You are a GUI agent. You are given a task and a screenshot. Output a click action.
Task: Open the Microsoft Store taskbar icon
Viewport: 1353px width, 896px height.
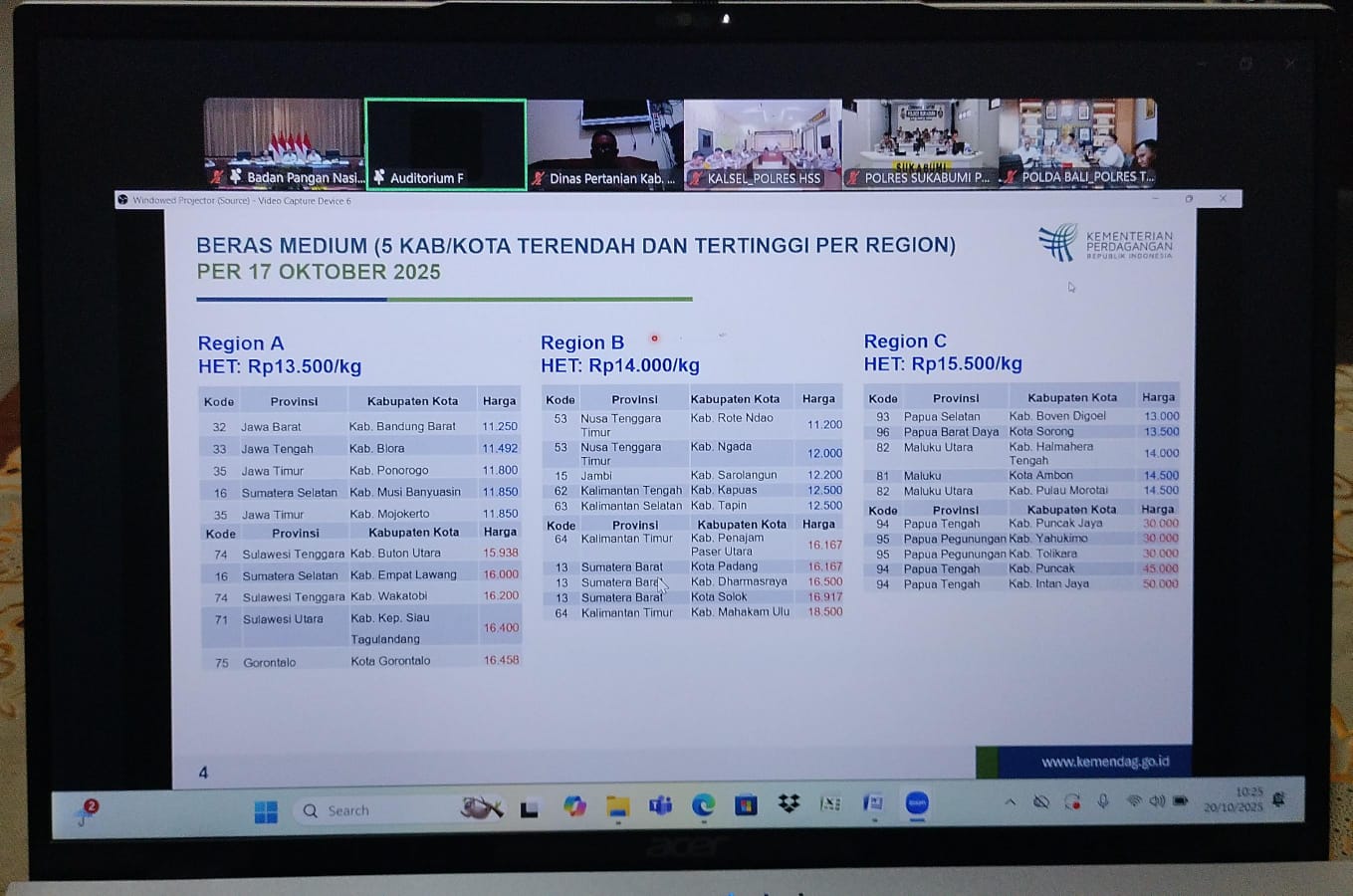(746, 805)
